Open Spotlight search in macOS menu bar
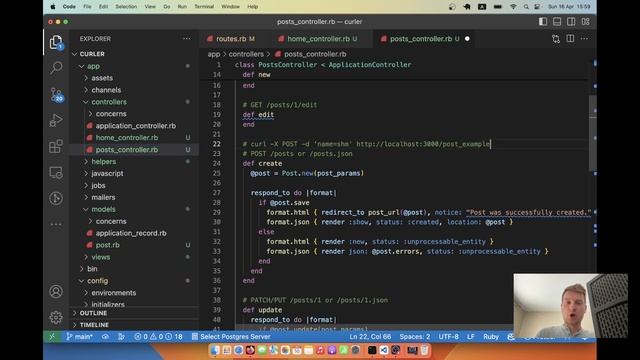The width and height of the screenshot is (640, 360). 526,7
